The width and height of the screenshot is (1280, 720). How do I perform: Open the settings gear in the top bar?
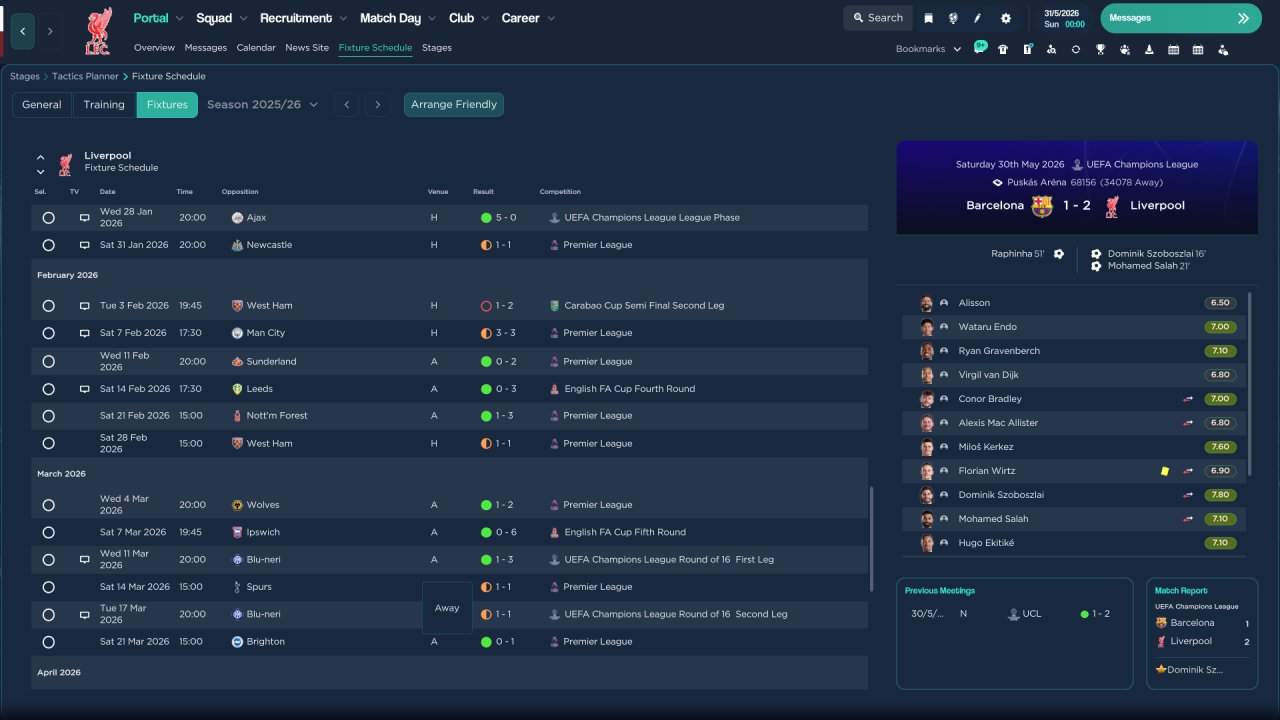1006,18
